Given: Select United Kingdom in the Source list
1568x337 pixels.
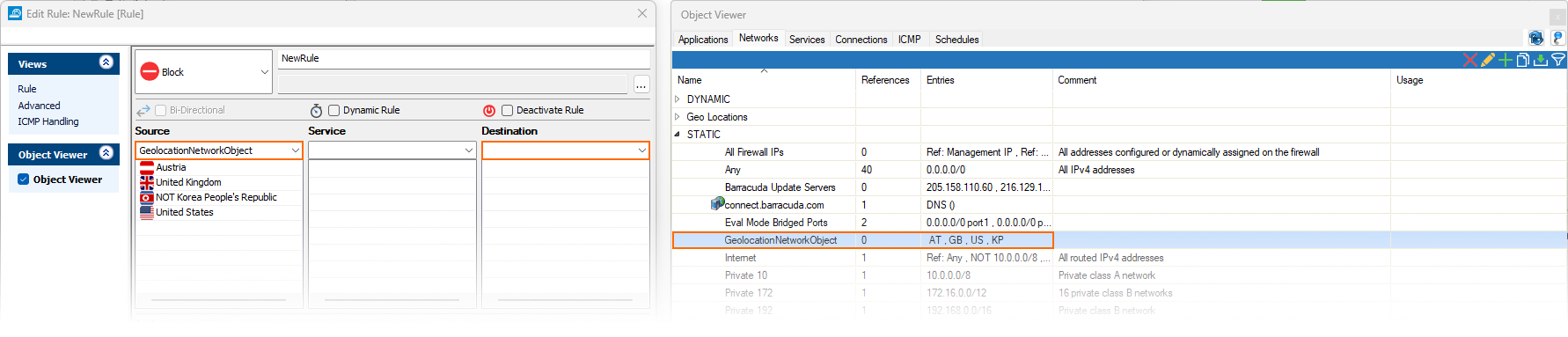Looking at the screenshot, I should click(x=188, y=182).
